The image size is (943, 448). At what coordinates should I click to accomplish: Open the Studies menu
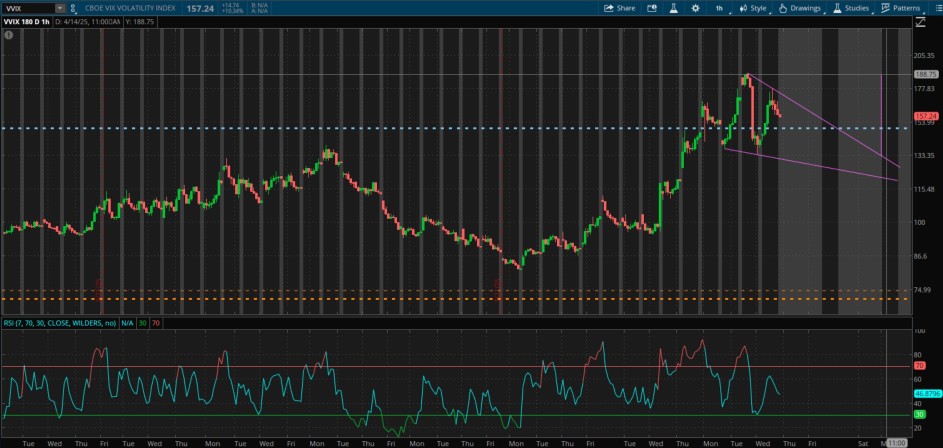click(852, 8)
